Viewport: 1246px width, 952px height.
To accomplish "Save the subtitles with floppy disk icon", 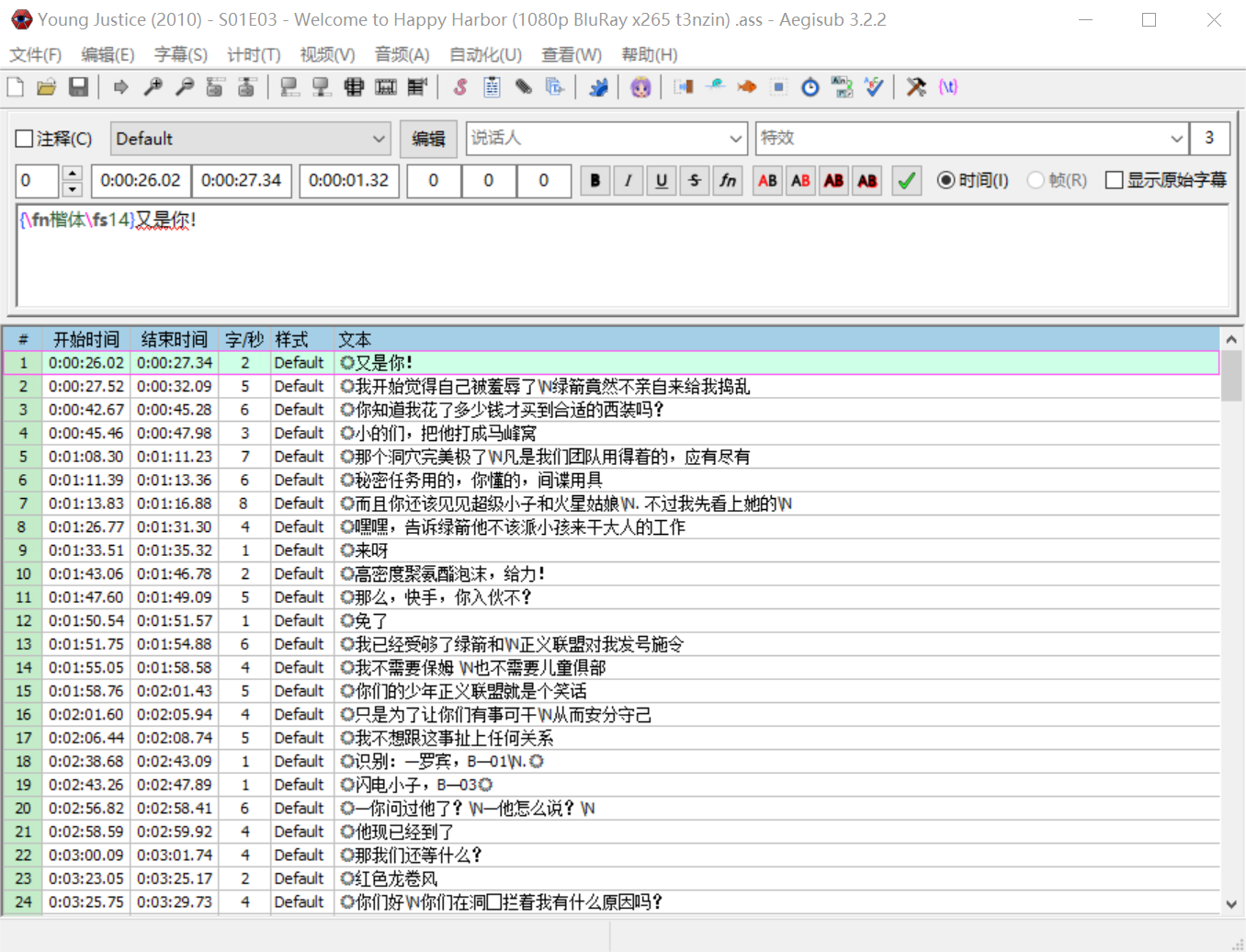I will coord(79,87).
